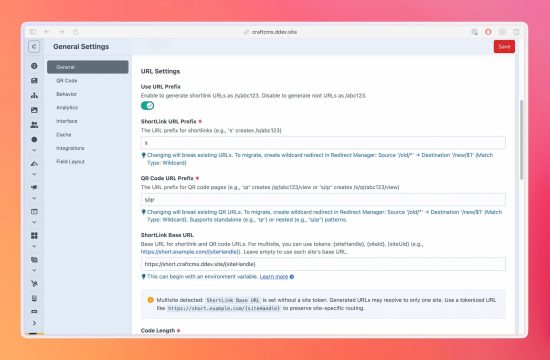550x360 pixels.
Task: Expand the sidebar with the right arrow
Action: [x=34, y=323]
